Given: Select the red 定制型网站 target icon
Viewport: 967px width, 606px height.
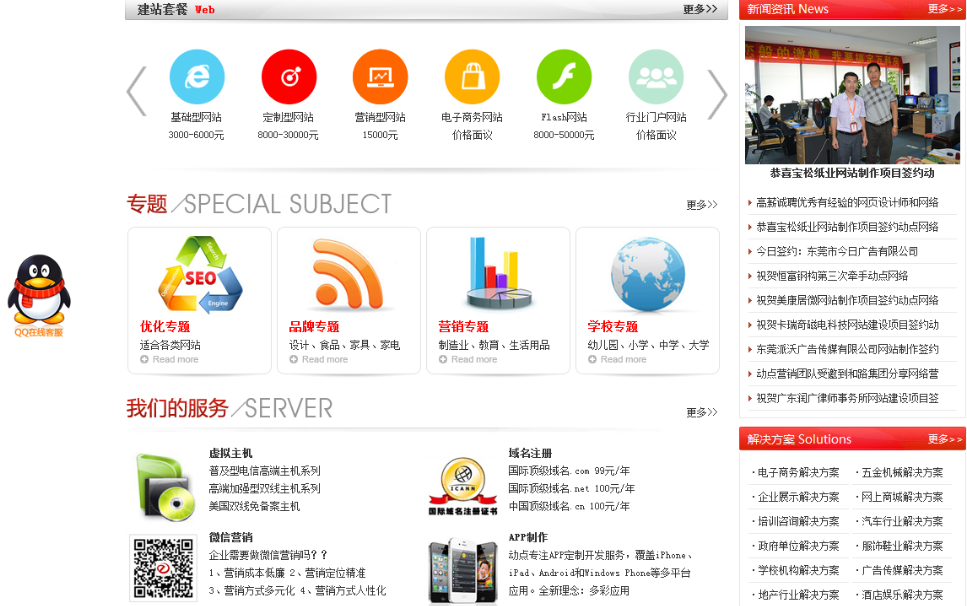Looking at the screenshot, I should click(289, 77).
